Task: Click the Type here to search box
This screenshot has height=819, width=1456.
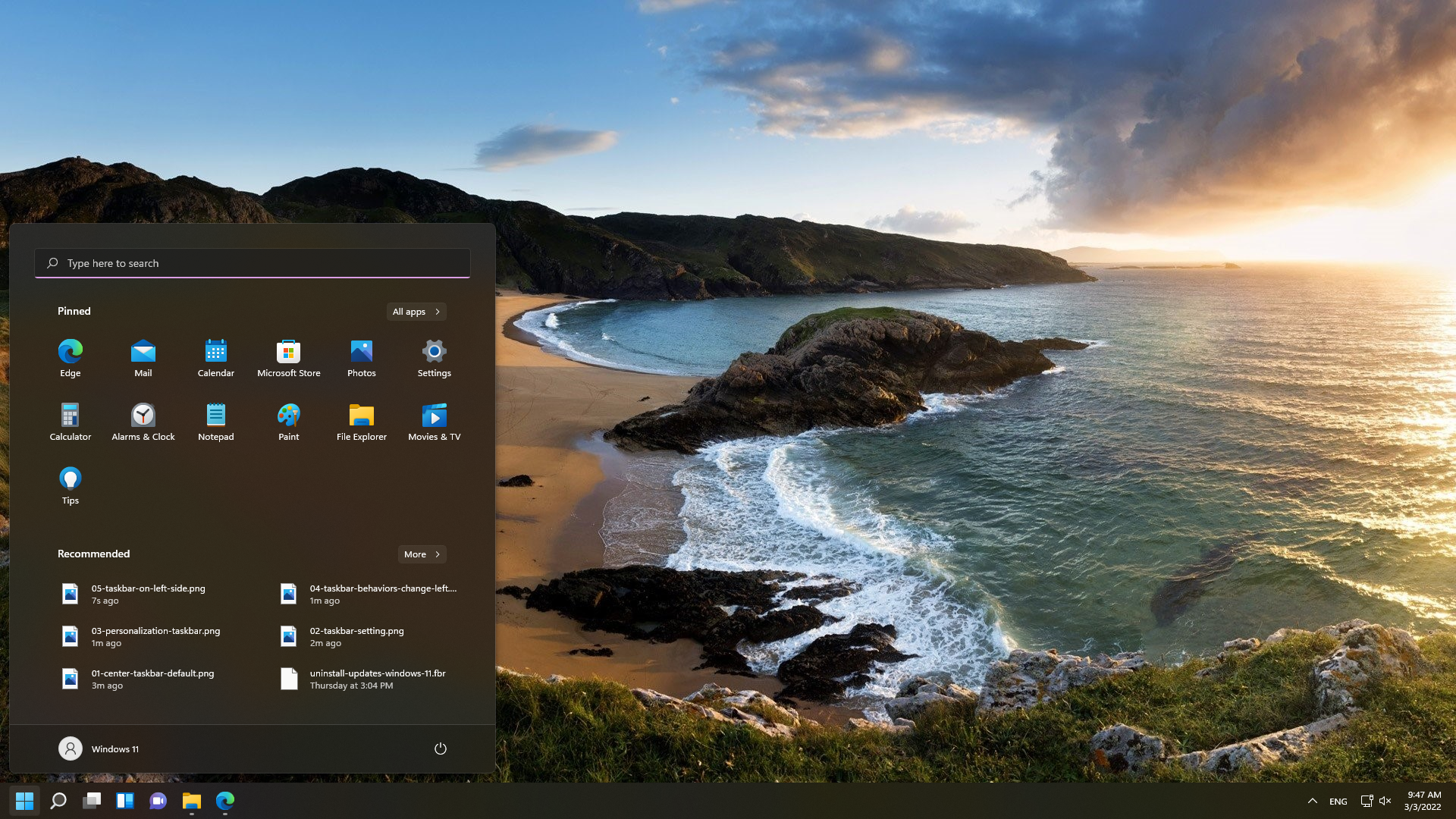Action: 252,263
